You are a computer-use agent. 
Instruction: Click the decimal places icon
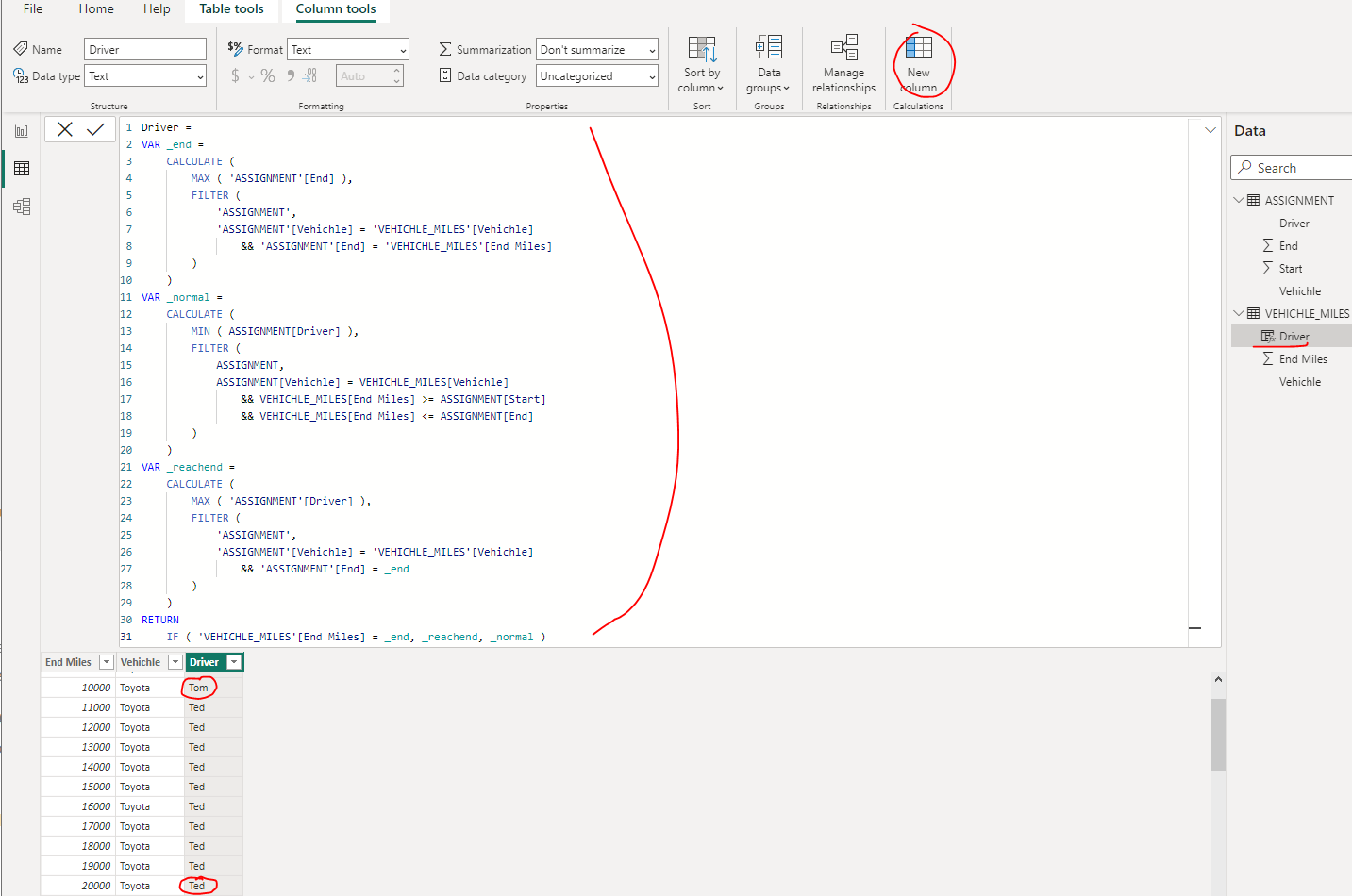tap(310, 75)
